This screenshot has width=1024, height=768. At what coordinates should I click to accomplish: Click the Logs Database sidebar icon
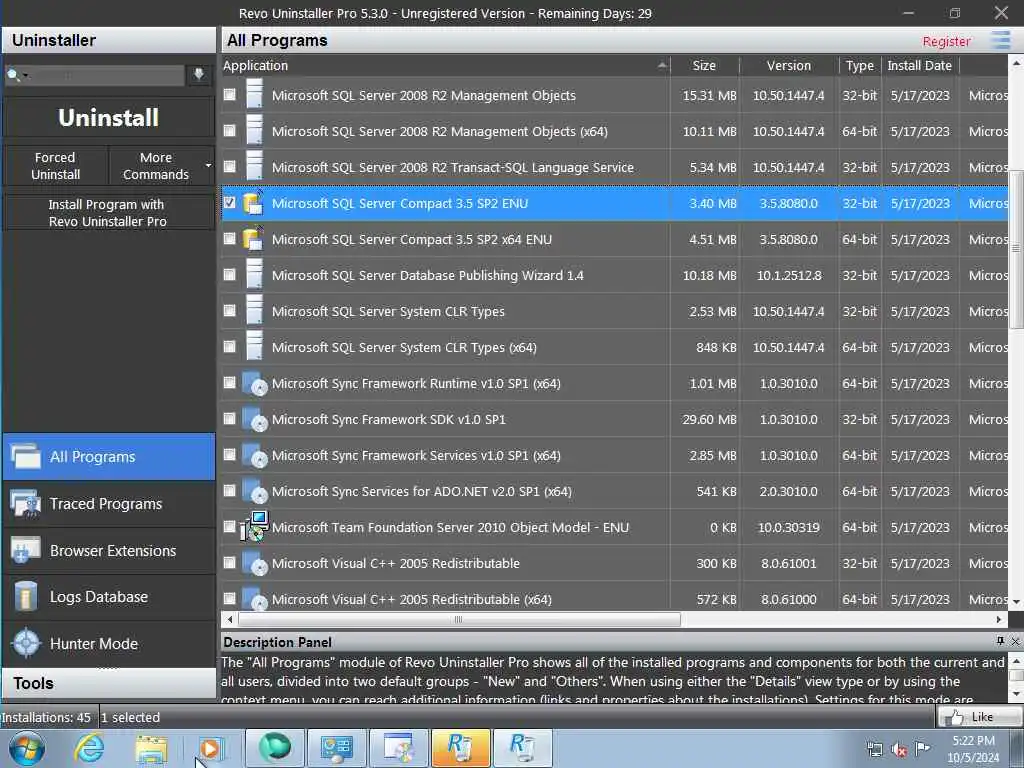click(x=25, y=596)
